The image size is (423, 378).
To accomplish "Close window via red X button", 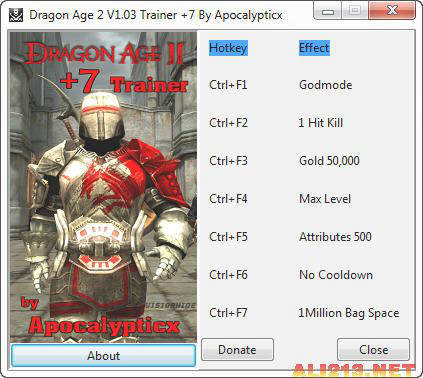I will 392,11.
